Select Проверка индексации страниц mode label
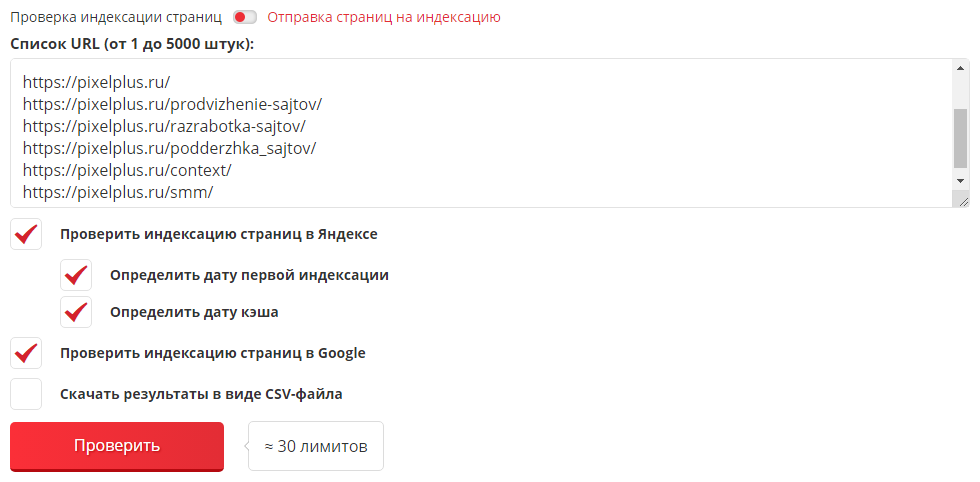Image resolution: width=980 pixels, height=482 pixels. tap(116, 17)
